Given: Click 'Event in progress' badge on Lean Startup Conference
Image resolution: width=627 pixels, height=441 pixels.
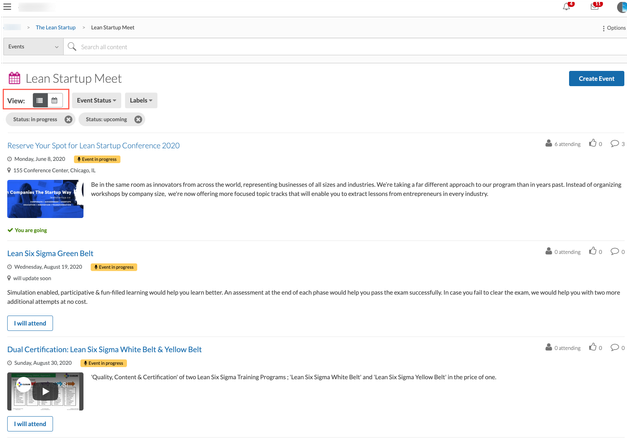Looking at the screenshot, I should (x=97, y=159).
